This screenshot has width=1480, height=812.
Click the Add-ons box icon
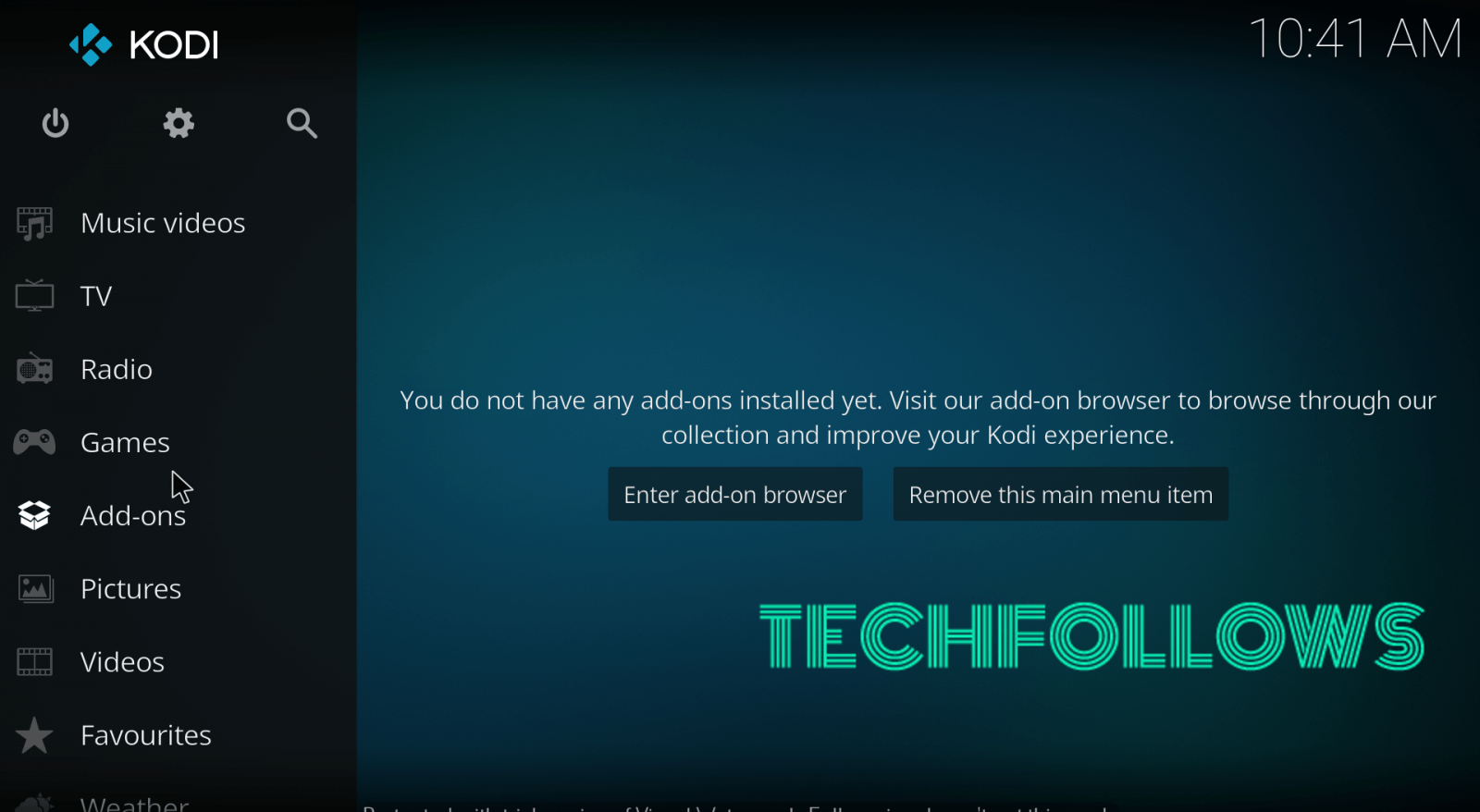click(x=34, y=515)
